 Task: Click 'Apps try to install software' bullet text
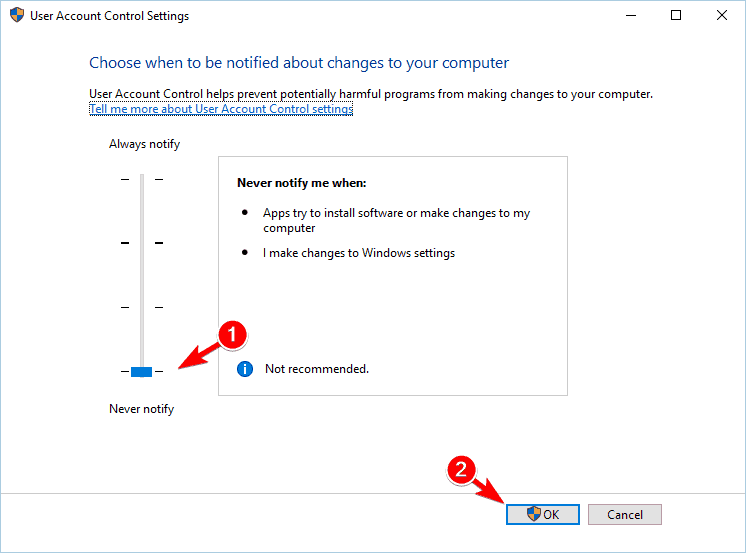coord(396,220)
